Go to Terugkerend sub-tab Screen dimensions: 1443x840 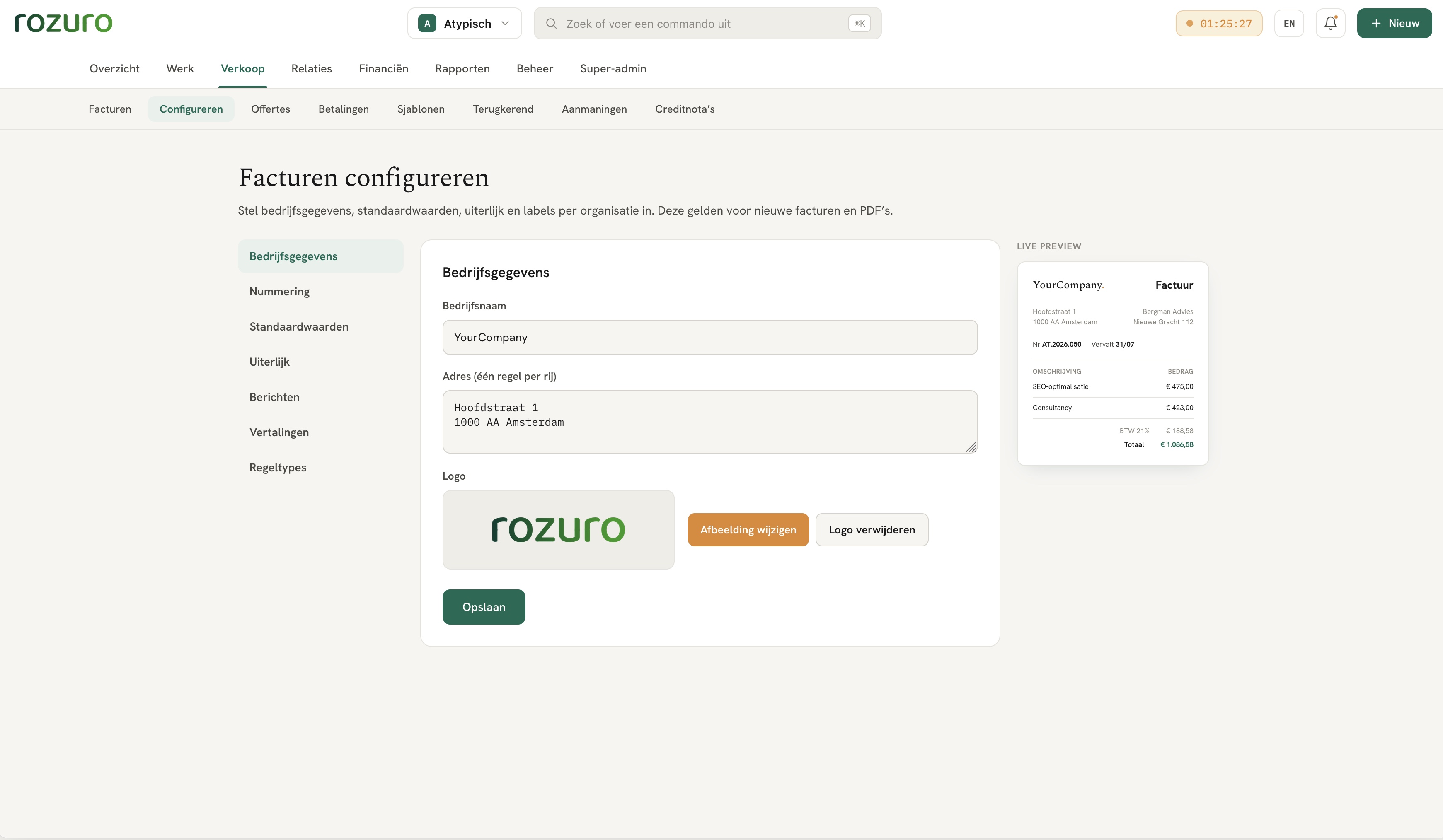[504, 109]
